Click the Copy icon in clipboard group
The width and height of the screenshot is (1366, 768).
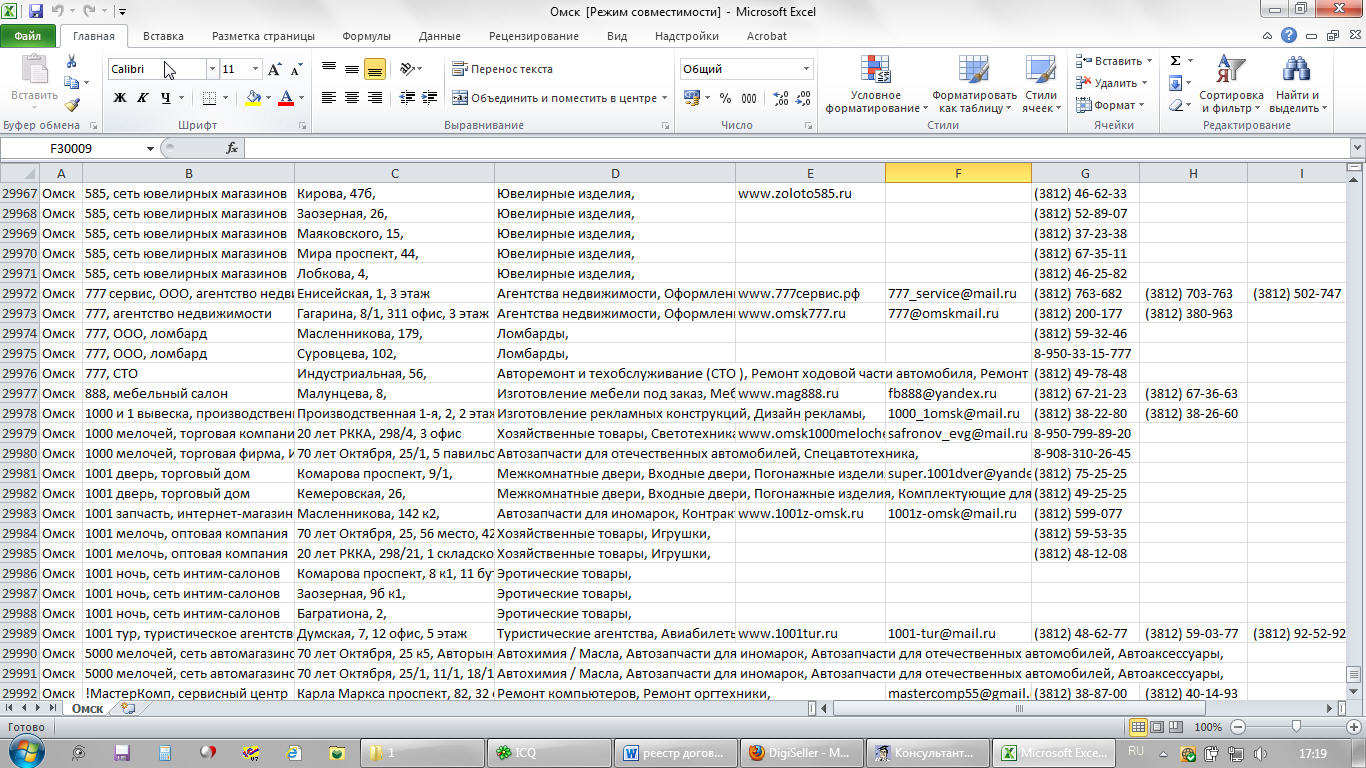click(71, 83)
